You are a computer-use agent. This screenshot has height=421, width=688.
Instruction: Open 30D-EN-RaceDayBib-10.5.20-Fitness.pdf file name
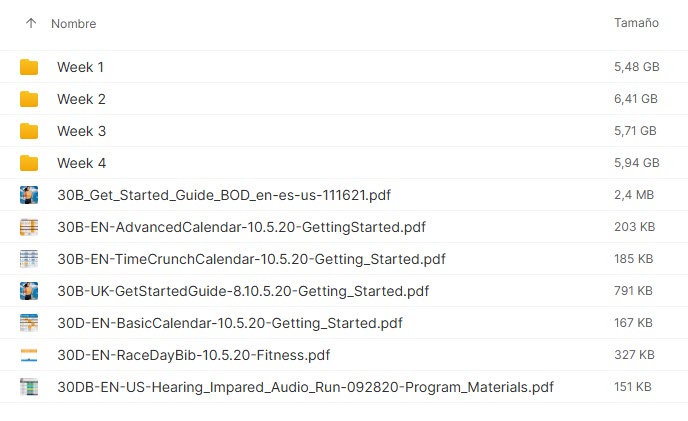[x=193, y=355]
